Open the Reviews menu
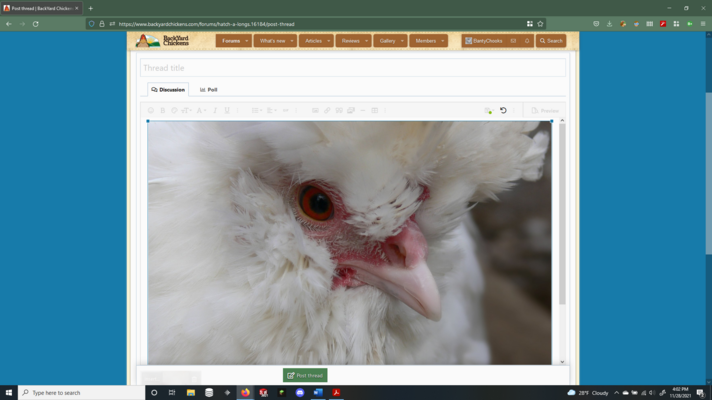The height and width of the screenshot is (400, 712). tap(350, 41)
